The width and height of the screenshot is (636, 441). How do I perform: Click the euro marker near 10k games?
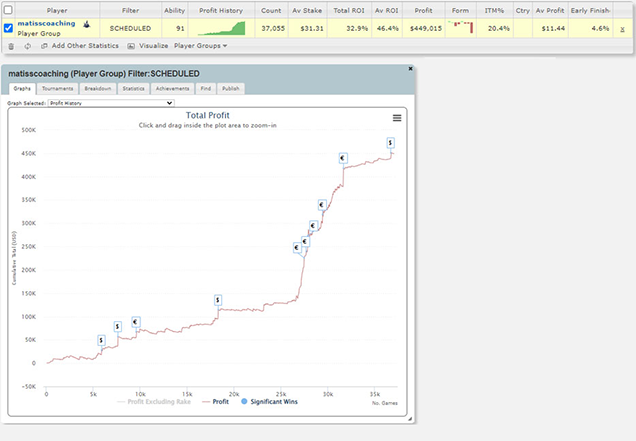pyautogui.click(x=136, y=322)
